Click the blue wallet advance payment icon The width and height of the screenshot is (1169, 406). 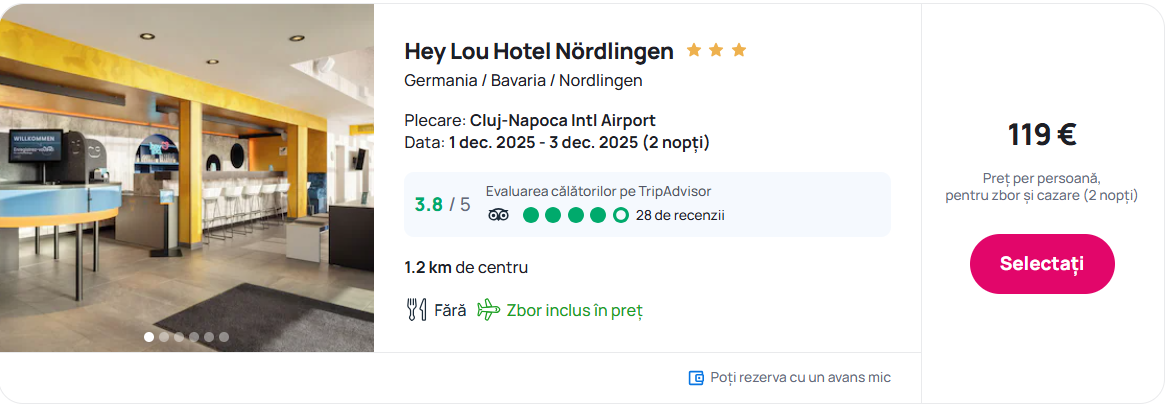(x=697, y=378)
